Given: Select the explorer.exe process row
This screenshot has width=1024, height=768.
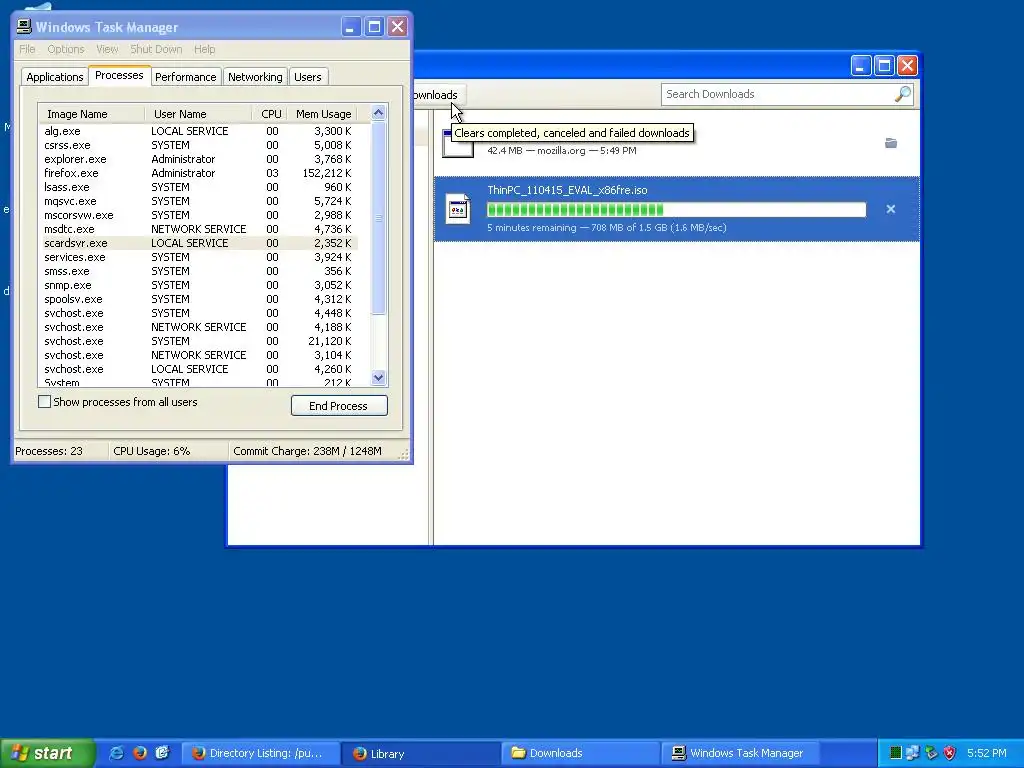Looking at the screenshot, I should pyautogui.click(x=199, y=159).
